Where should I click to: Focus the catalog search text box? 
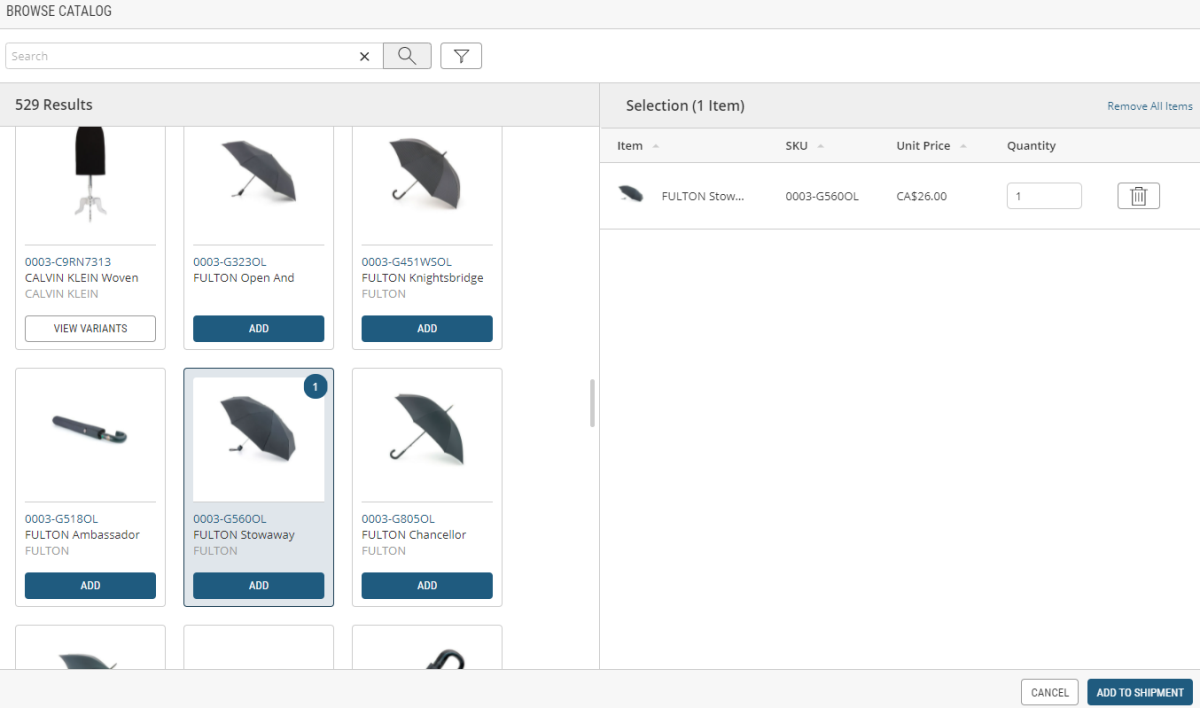click(x=180, y=56)
